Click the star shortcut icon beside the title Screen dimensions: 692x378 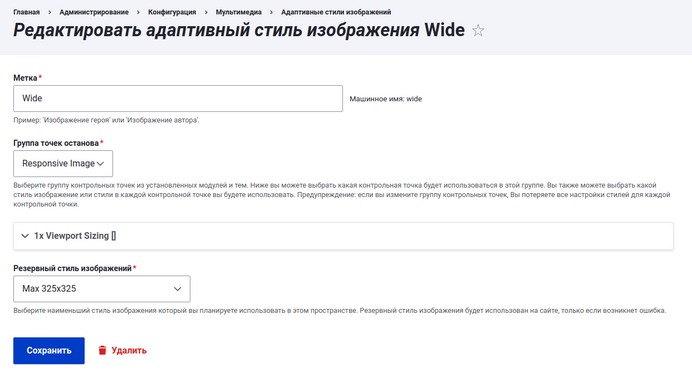[x=478, y=30]
